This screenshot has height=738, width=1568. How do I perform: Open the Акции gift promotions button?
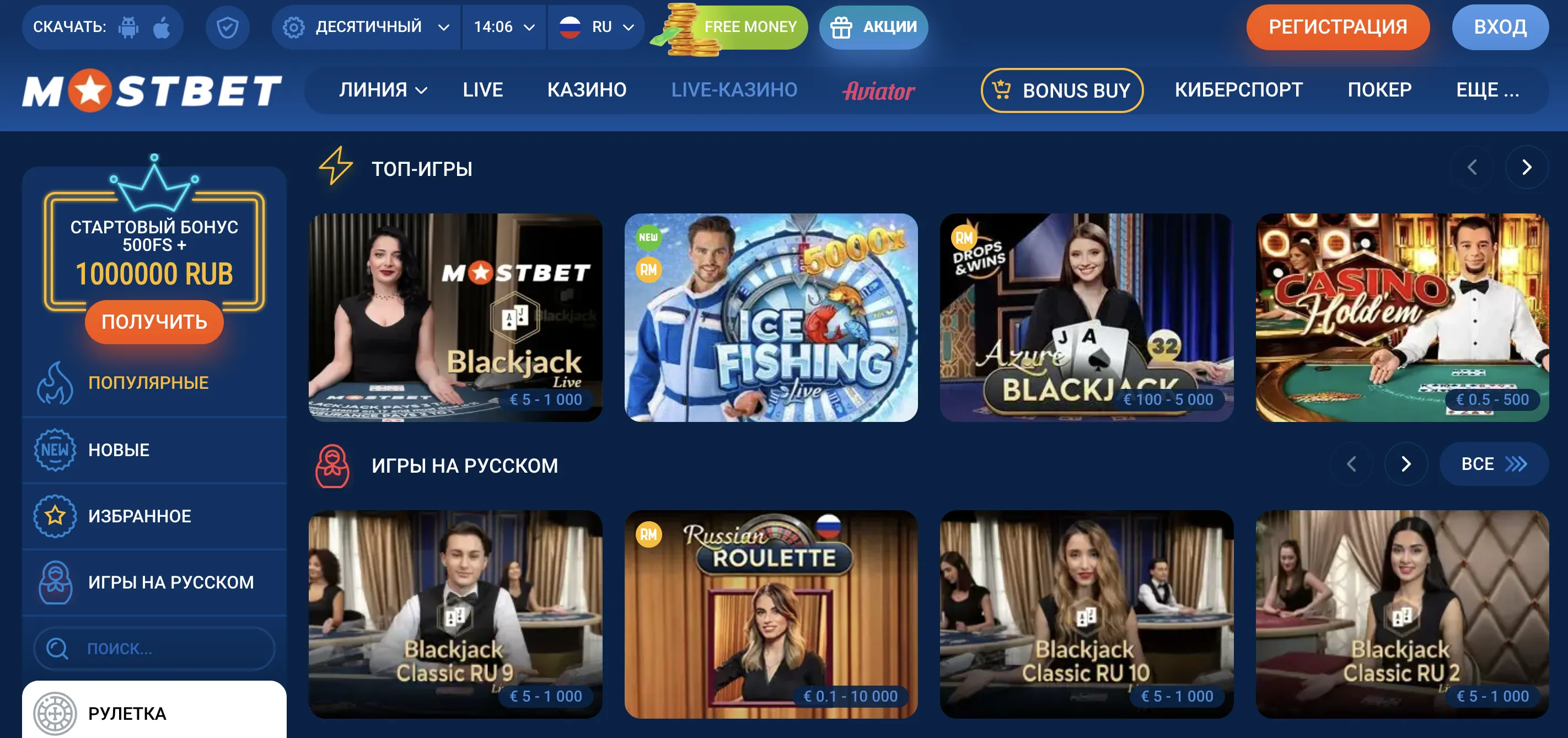(873, 28)
